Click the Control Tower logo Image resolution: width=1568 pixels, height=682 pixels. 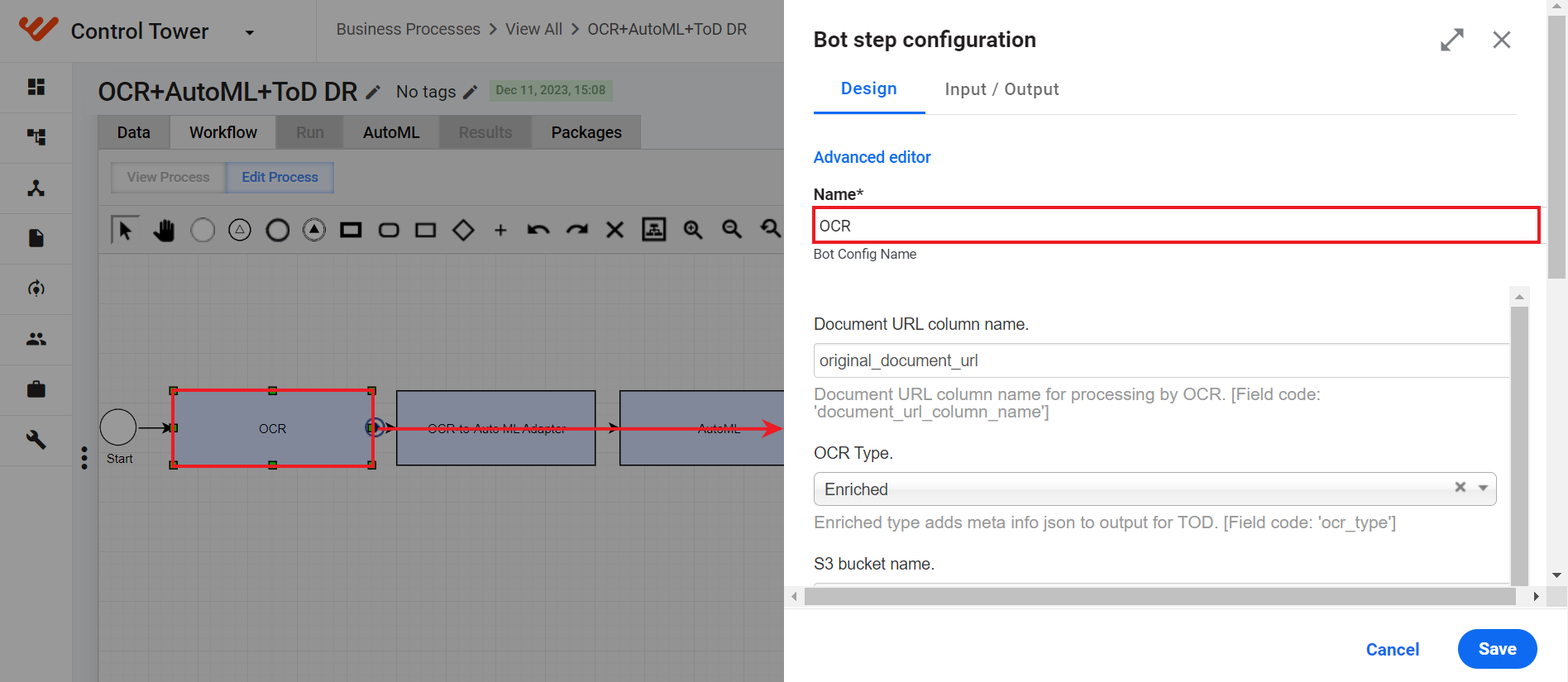38,30
